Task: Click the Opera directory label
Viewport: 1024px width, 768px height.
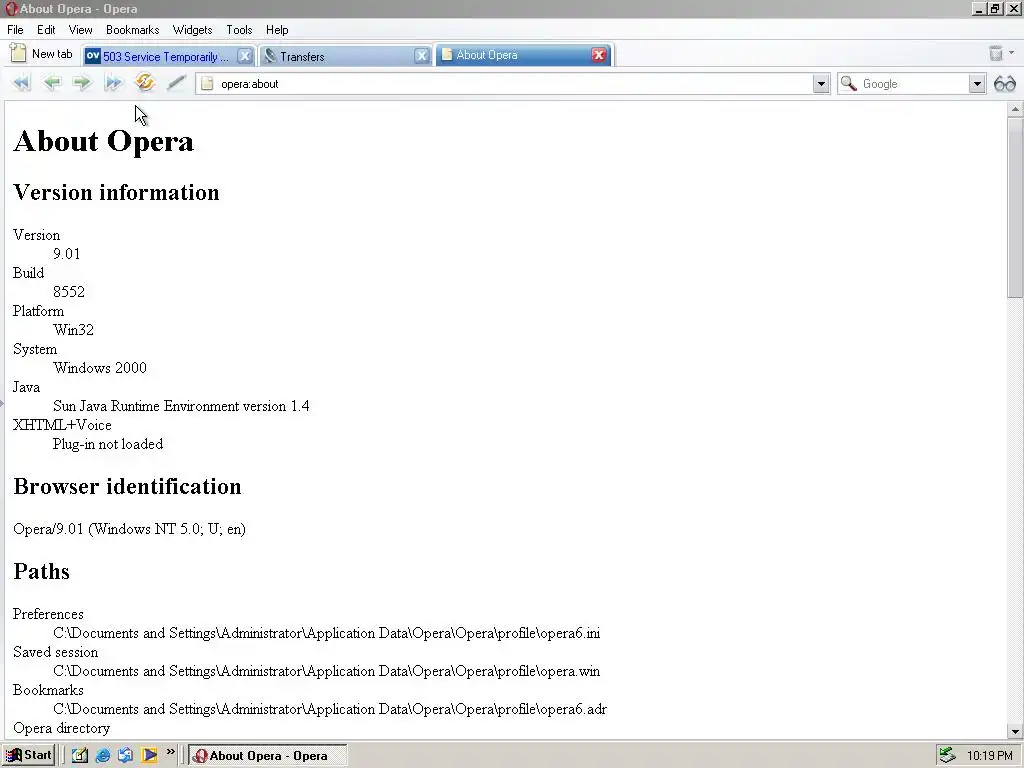Action: click(61, 728)
